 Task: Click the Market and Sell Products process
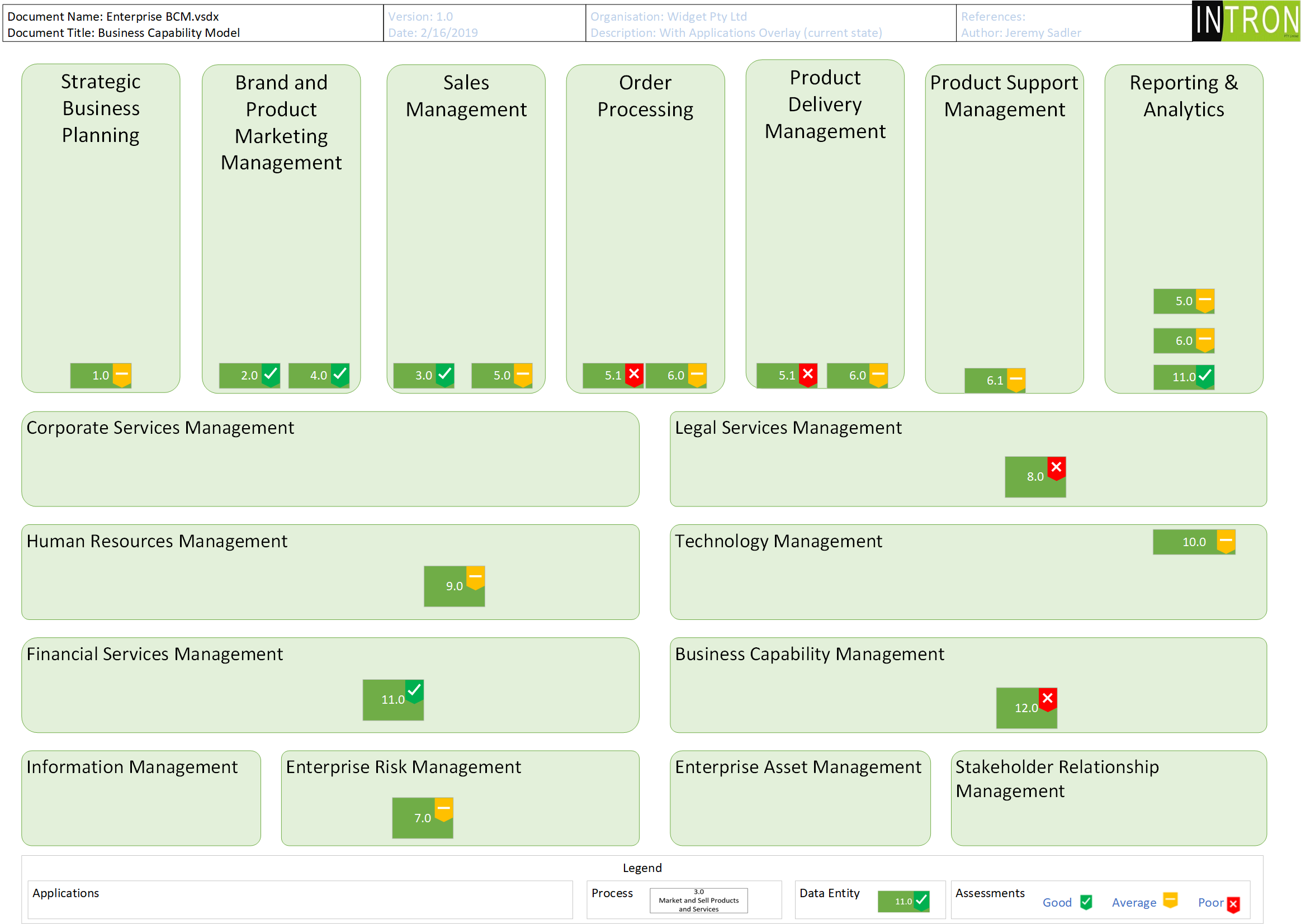coord(698,901)
